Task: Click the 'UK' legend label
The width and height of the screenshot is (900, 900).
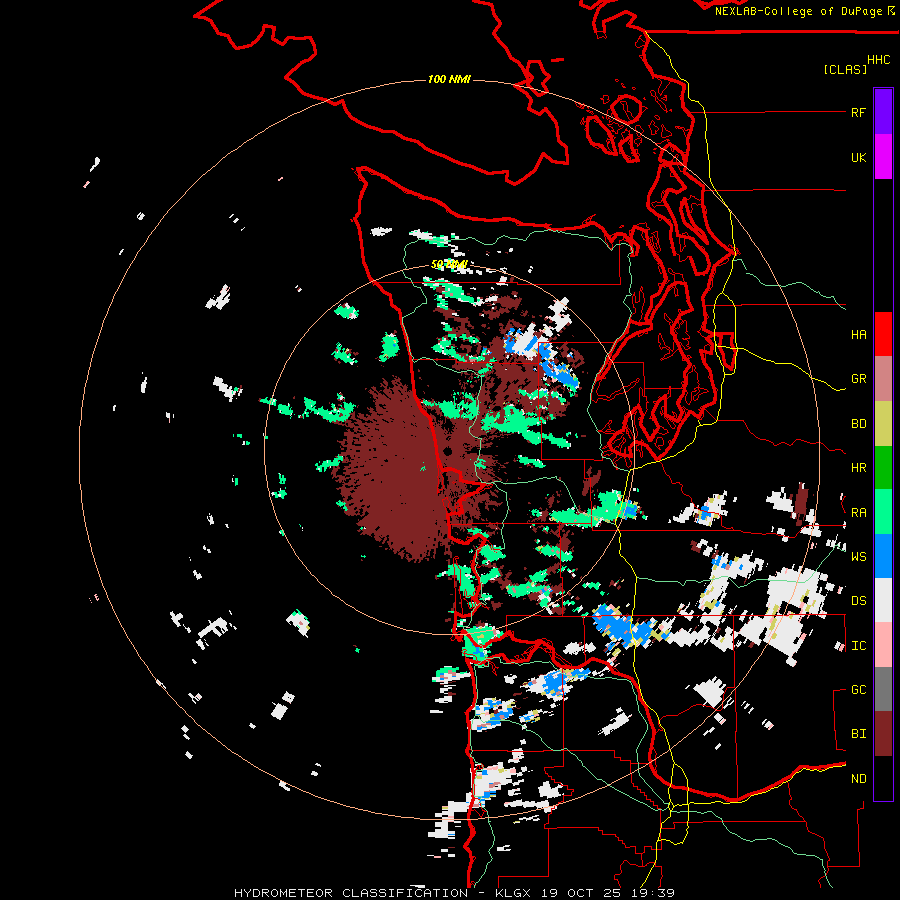Action: point(858,157)
